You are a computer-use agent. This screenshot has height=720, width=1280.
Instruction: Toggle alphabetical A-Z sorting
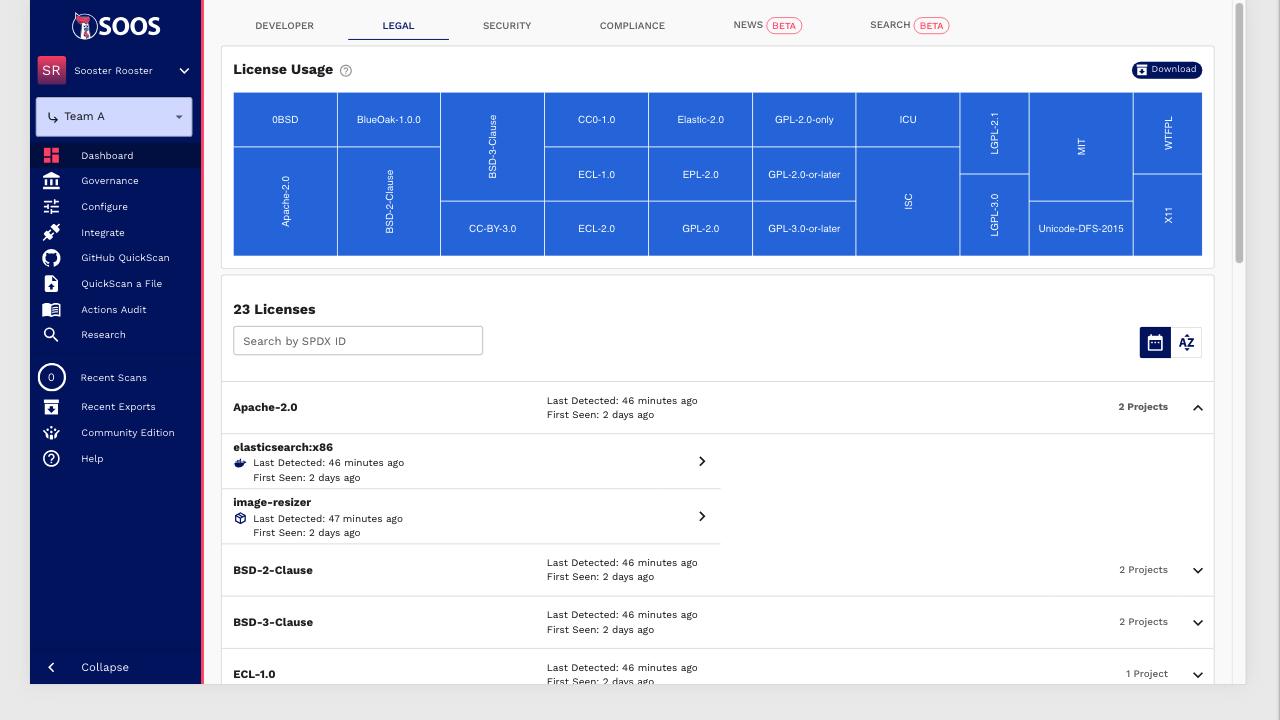1186,343
